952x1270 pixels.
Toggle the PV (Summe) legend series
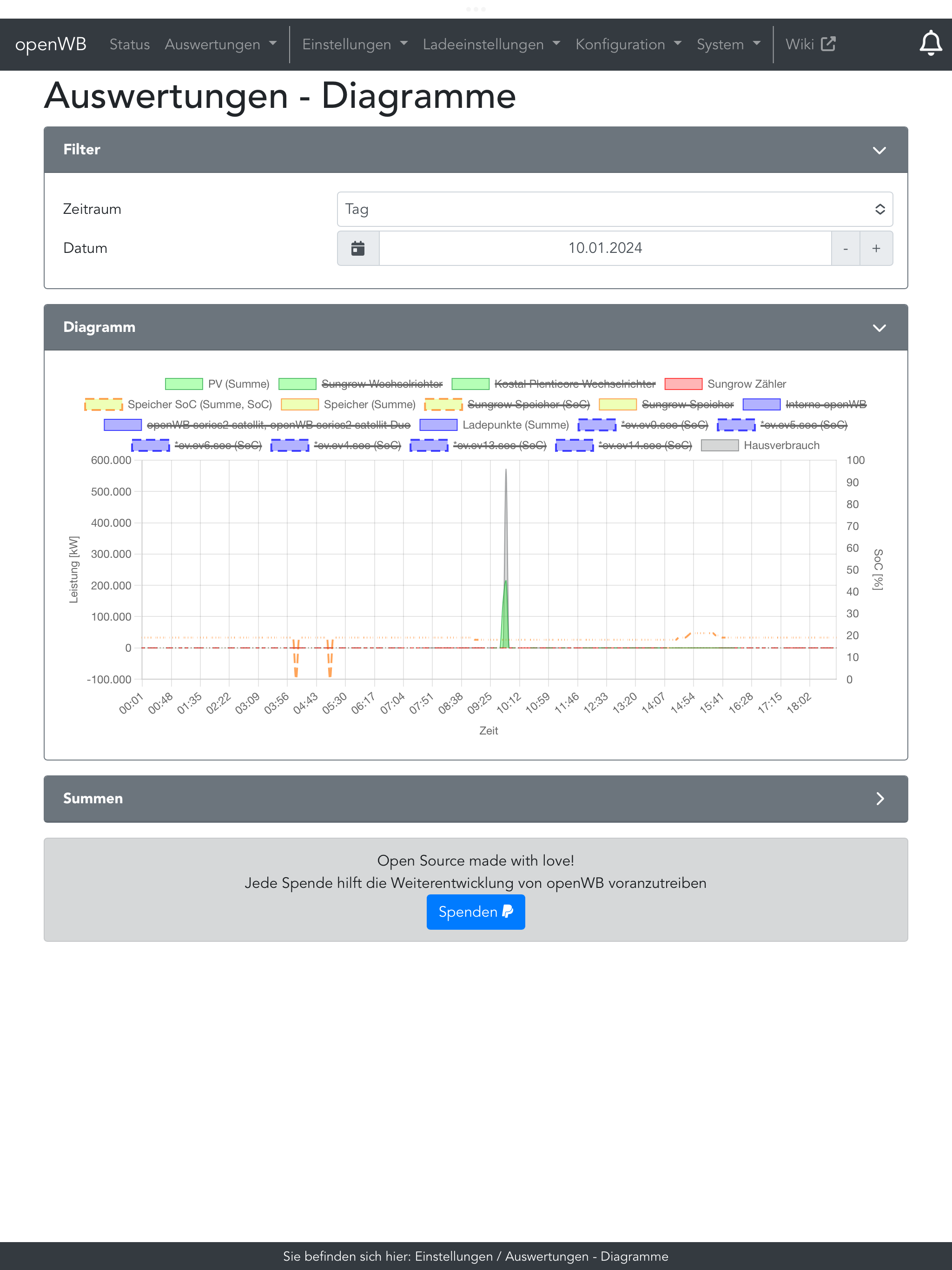click(217, 384)
